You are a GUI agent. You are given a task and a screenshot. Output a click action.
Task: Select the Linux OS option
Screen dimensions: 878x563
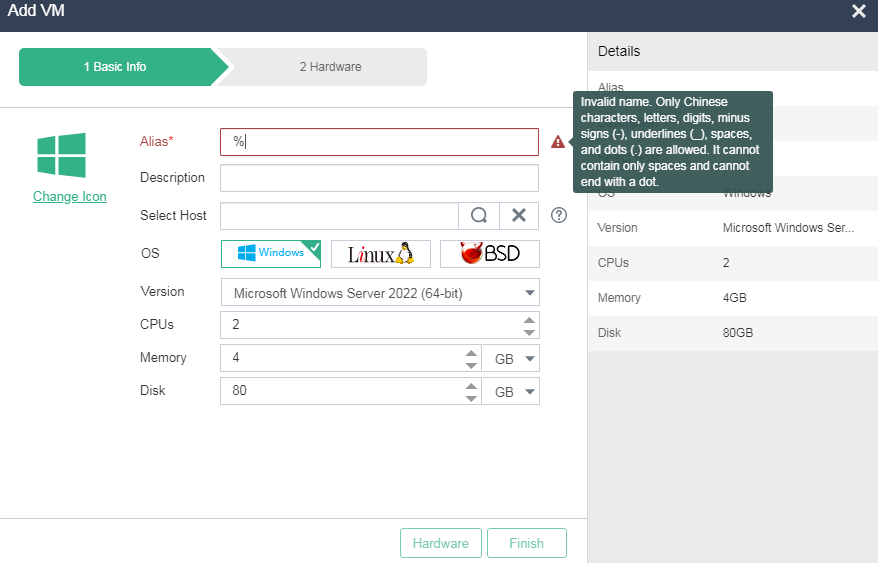381,254
